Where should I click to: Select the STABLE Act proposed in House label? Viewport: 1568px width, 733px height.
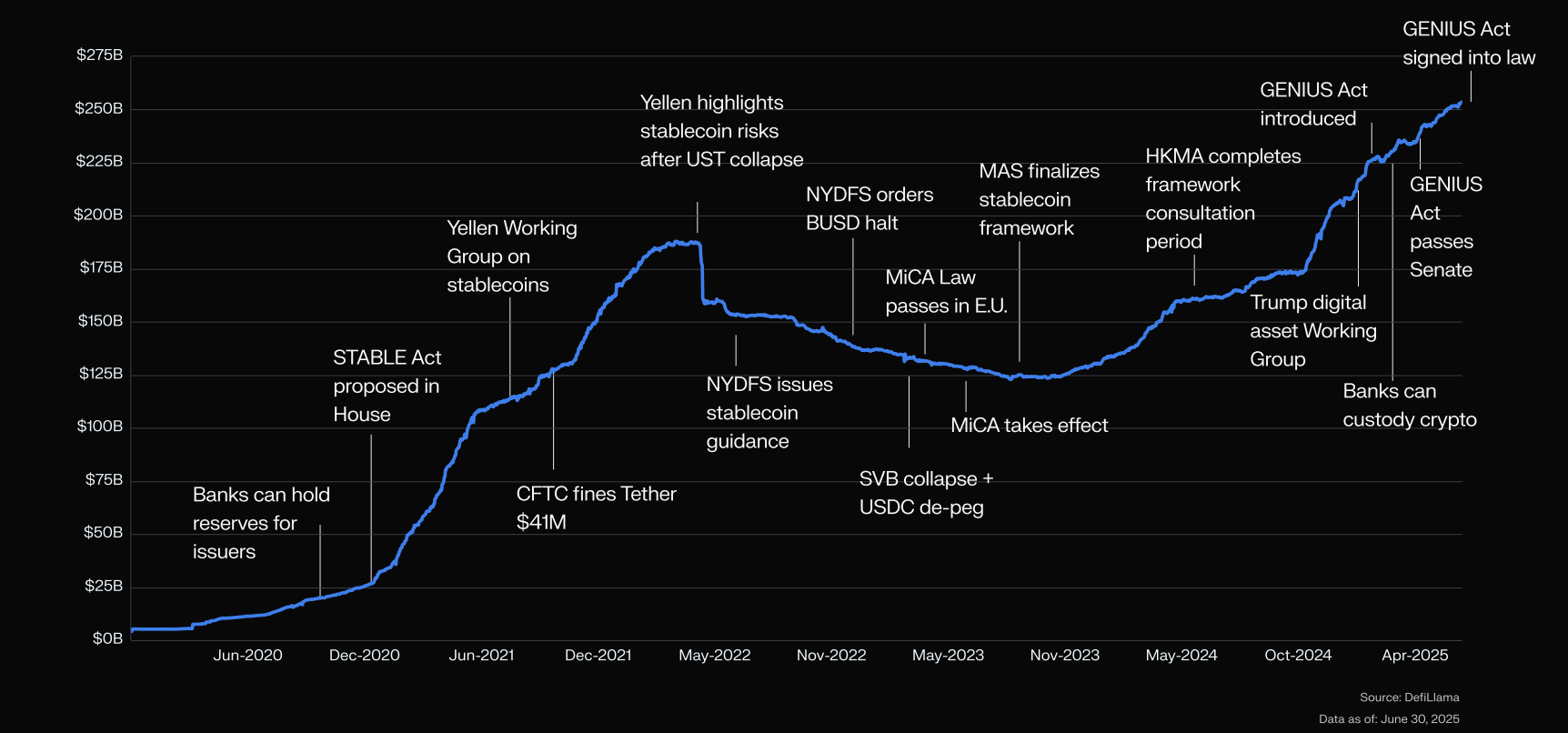pyautogui.click(x=387, y=386)
